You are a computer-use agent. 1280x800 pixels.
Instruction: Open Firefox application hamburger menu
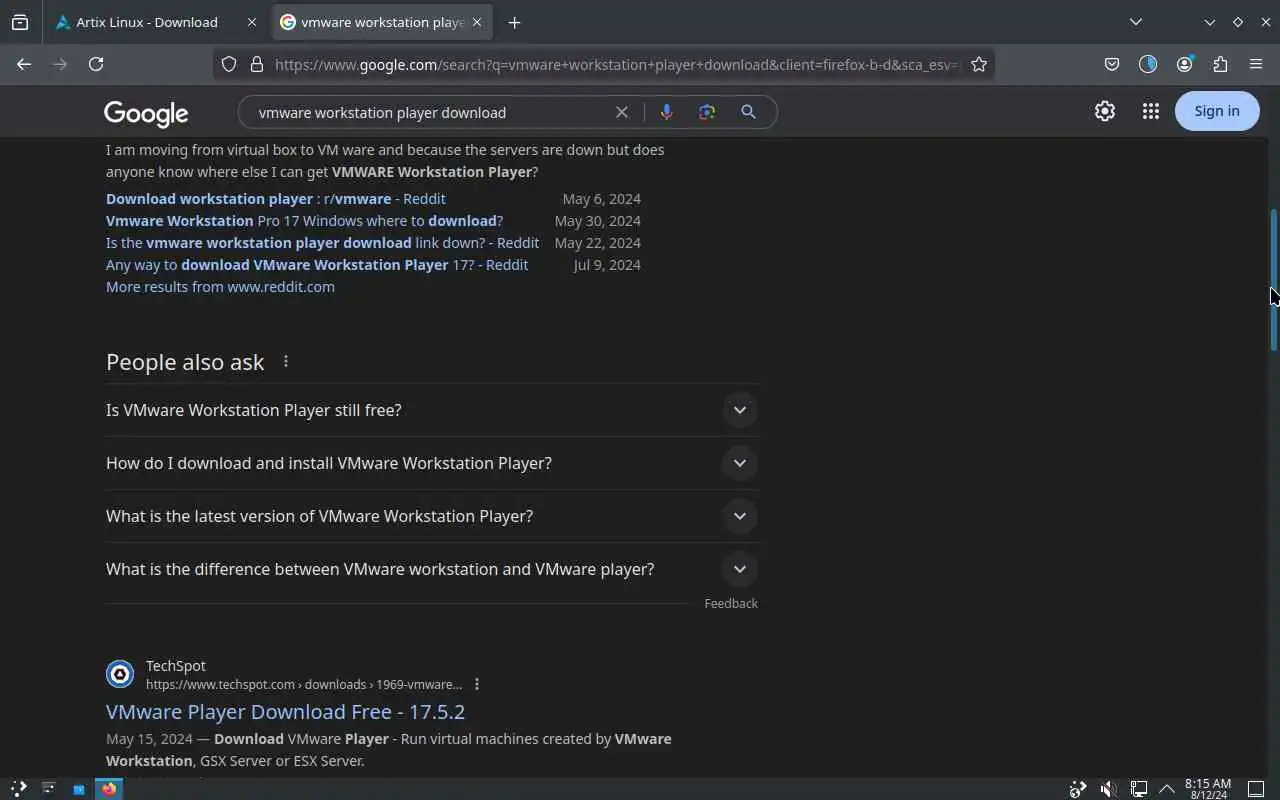click(x=1256, y=64)
